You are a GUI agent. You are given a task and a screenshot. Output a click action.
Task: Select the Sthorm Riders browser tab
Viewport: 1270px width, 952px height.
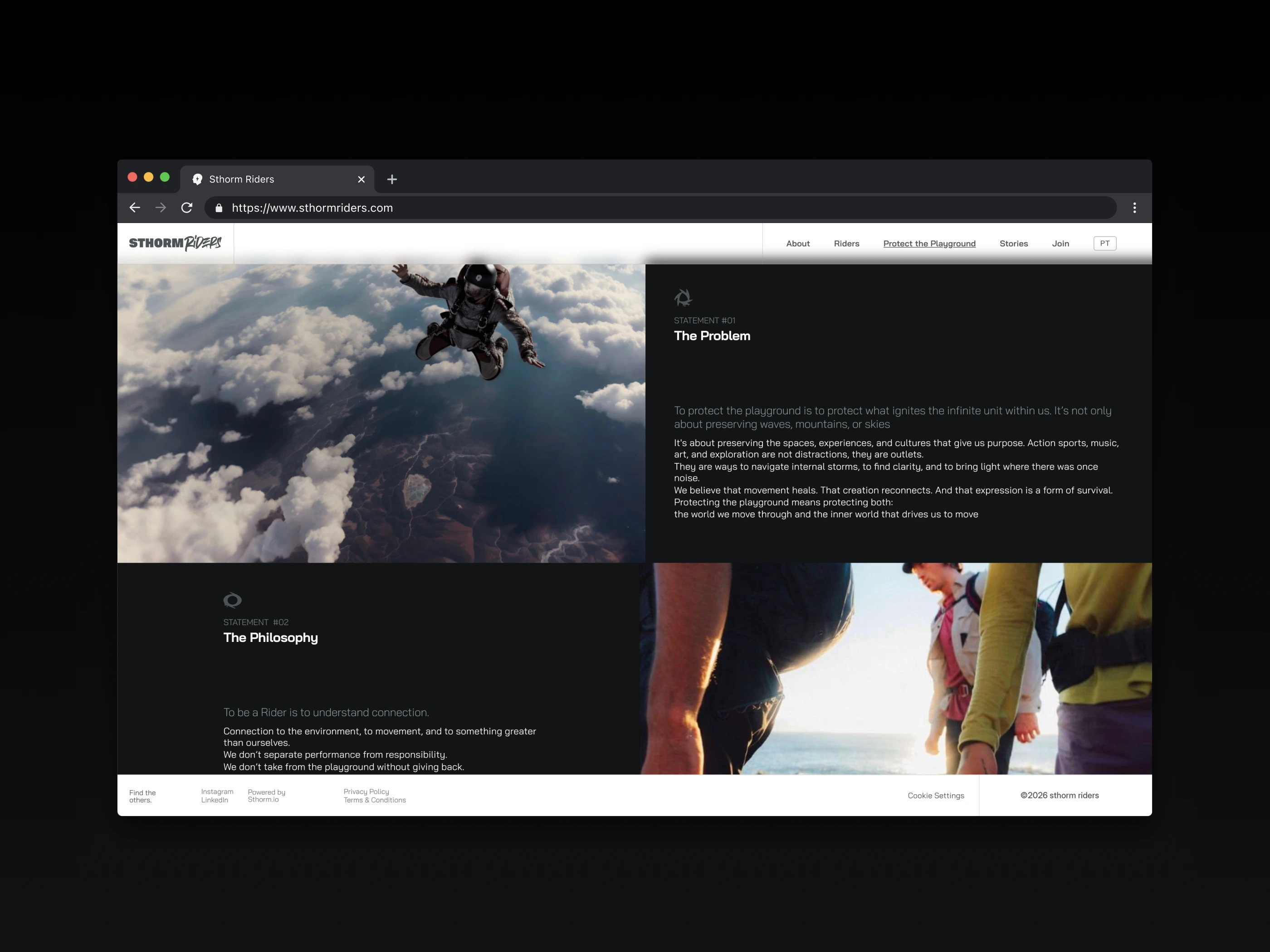pyautogui.click(x=277, y=180)
